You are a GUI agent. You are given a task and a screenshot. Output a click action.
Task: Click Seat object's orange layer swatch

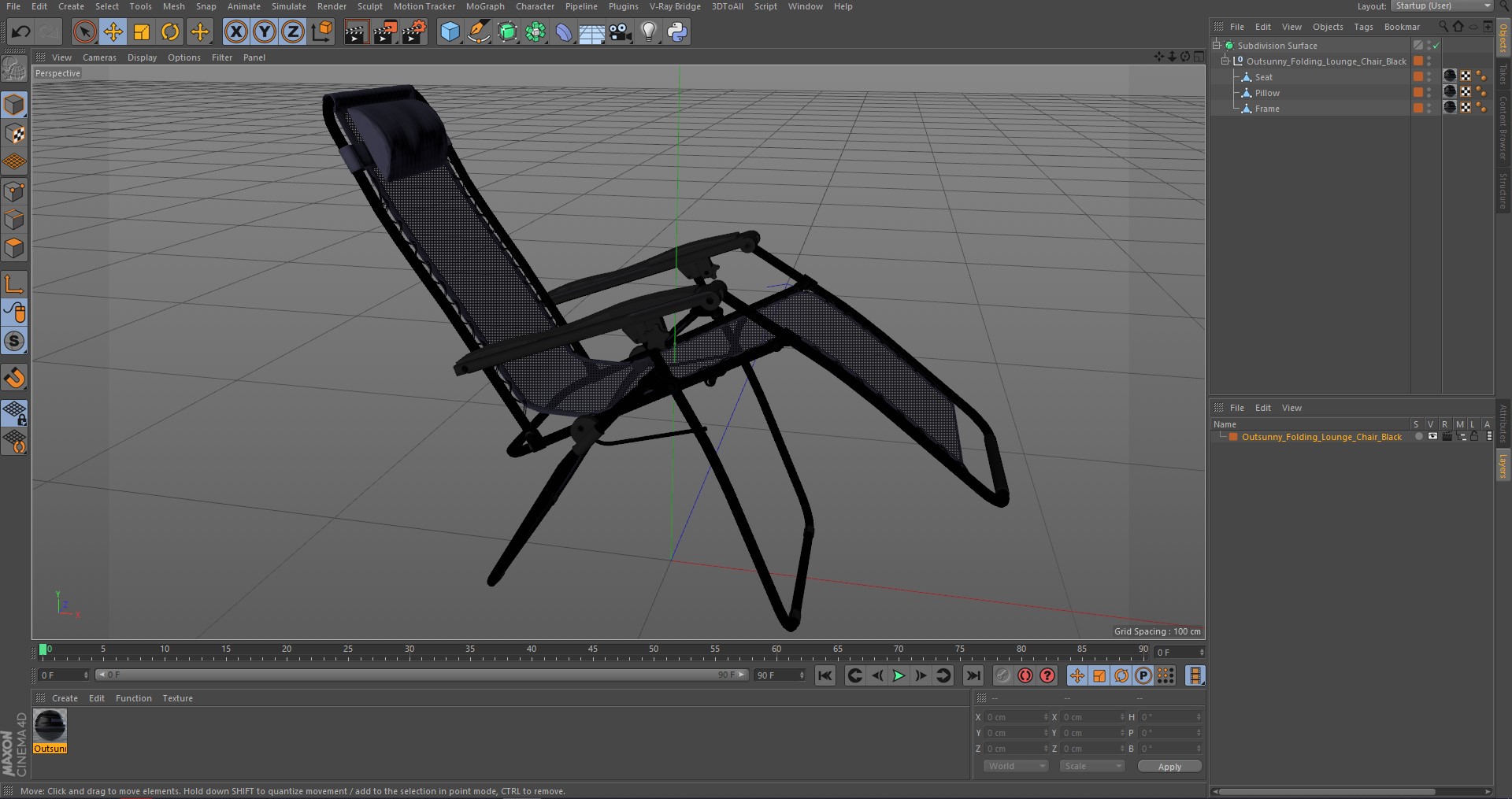[x=1418, y=77]
